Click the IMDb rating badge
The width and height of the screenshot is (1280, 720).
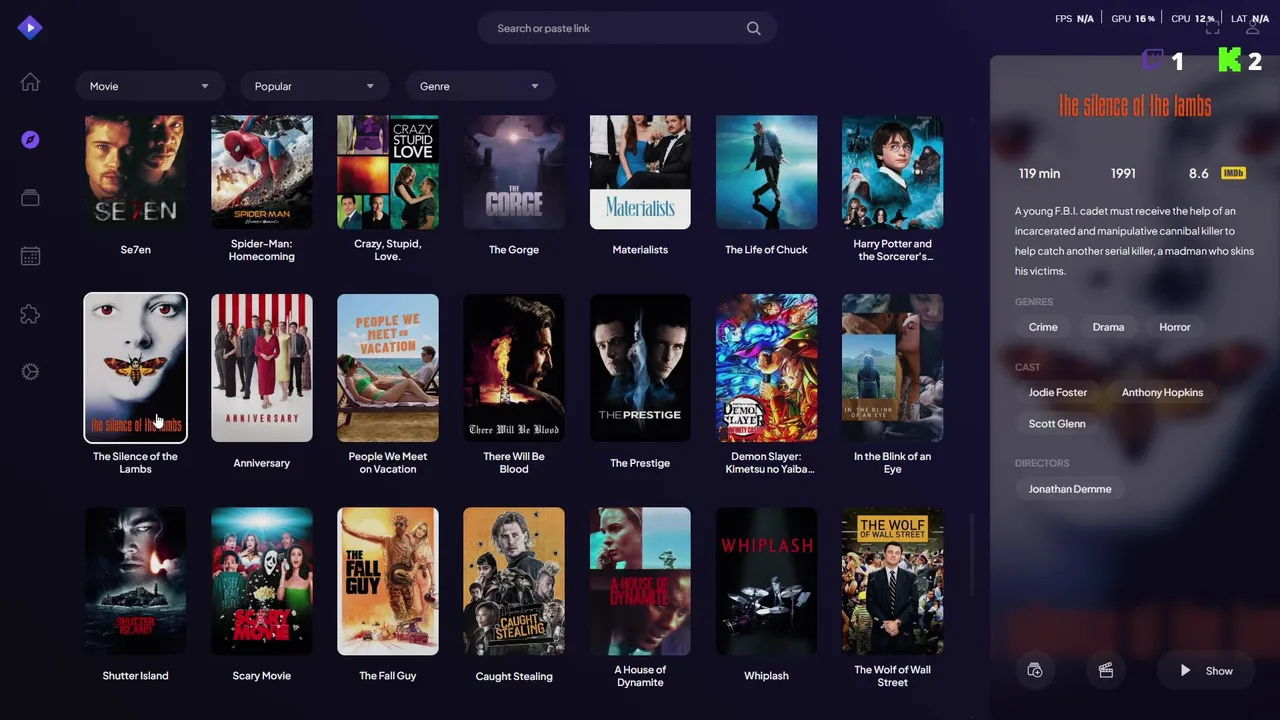point(1233,173)
